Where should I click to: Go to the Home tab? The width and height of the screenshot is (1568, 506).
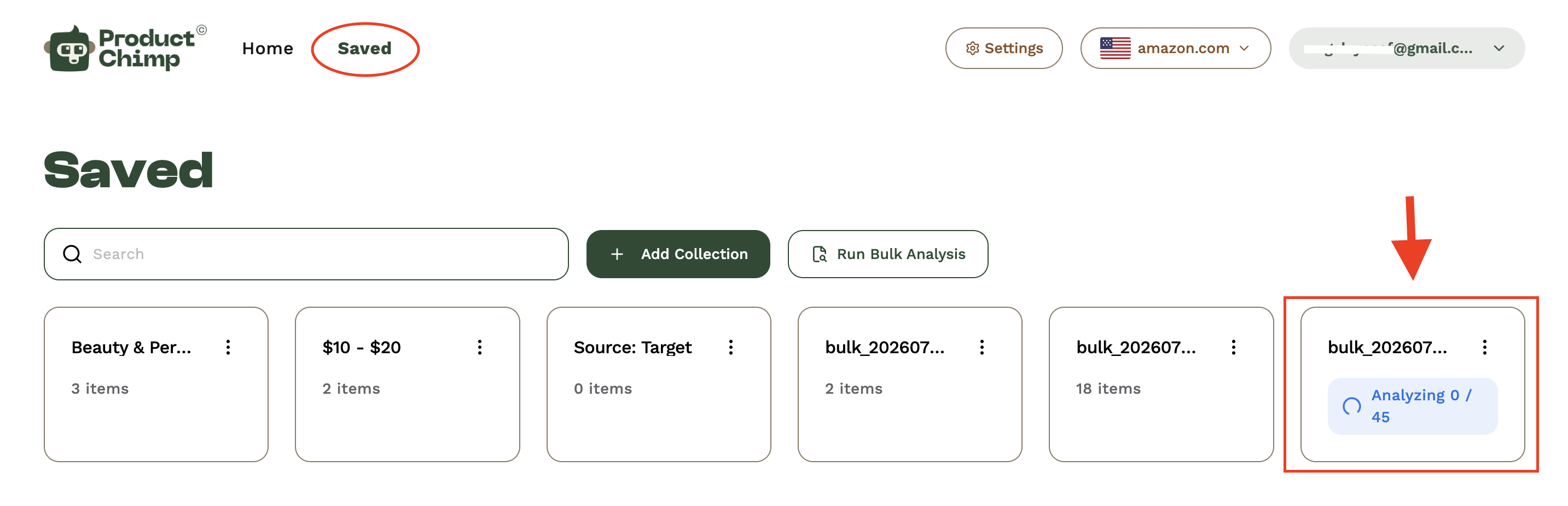click(267, 48)
